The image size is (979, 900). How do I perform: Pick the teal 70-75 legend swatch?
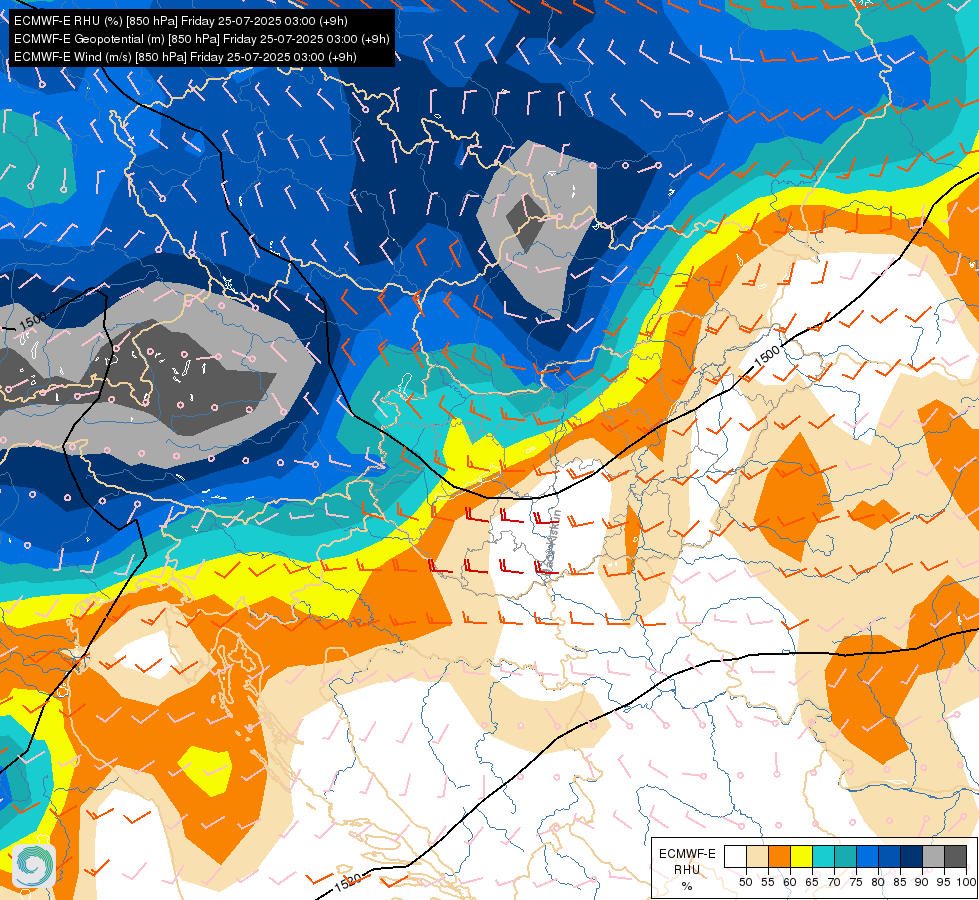click(x=845, y=857)
